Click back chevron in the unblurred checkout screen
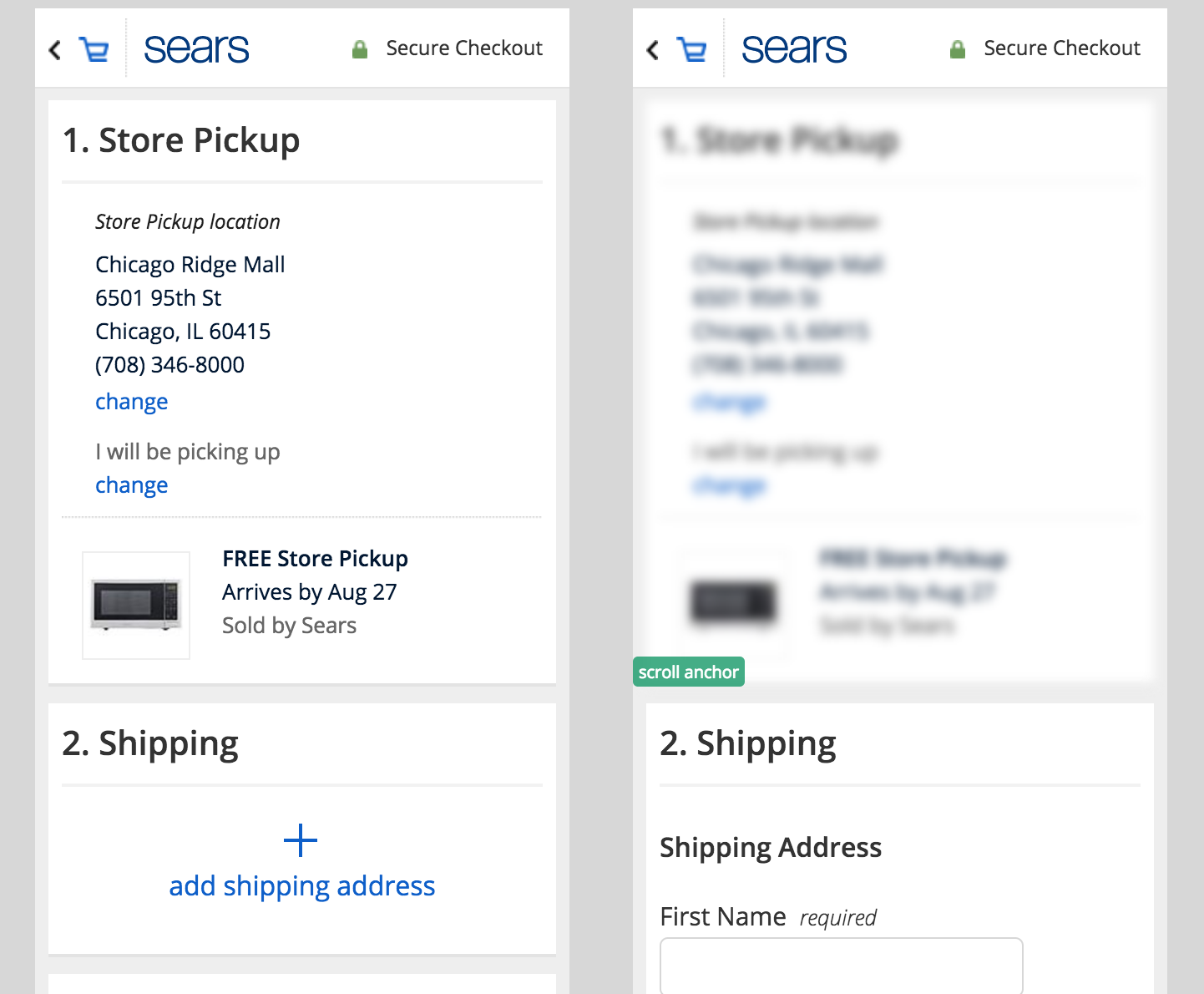 pyautogui.click(x=55, y=50)
